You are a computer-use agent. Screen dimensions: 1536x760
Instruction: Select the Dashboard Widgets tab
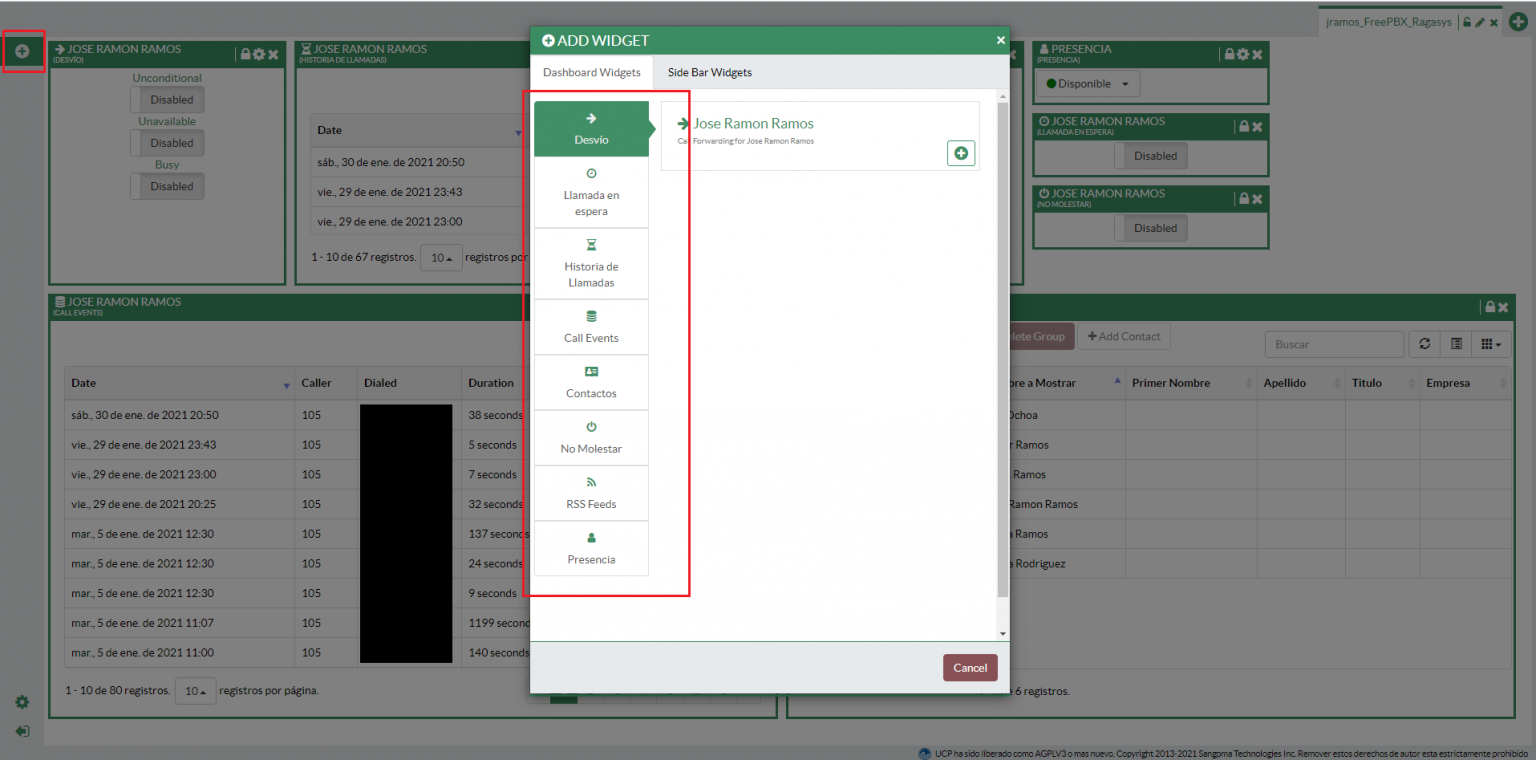(x=592, y=72)
